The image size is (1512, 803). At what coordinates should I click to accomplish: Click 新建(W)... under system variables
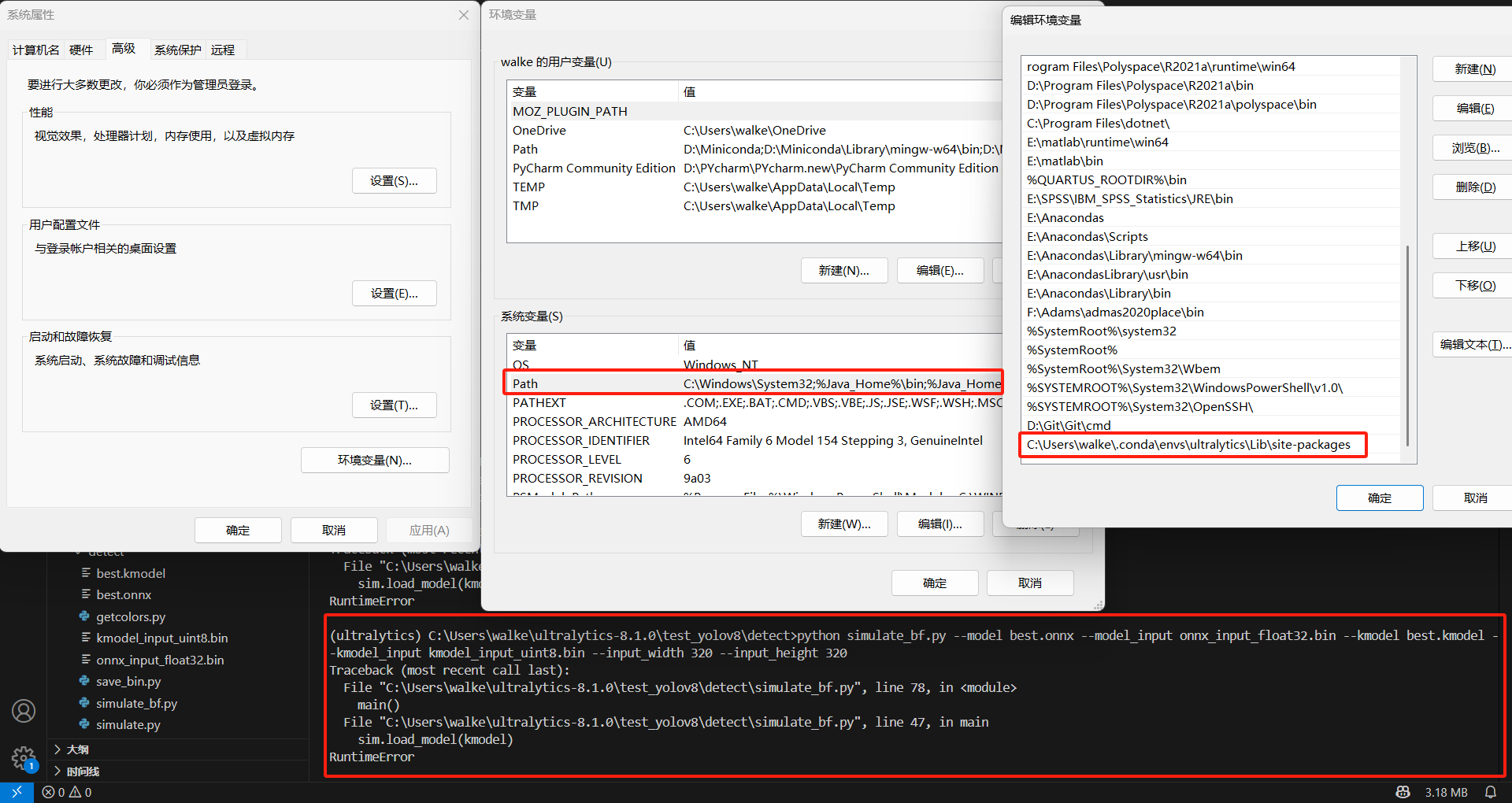[844, 524]
